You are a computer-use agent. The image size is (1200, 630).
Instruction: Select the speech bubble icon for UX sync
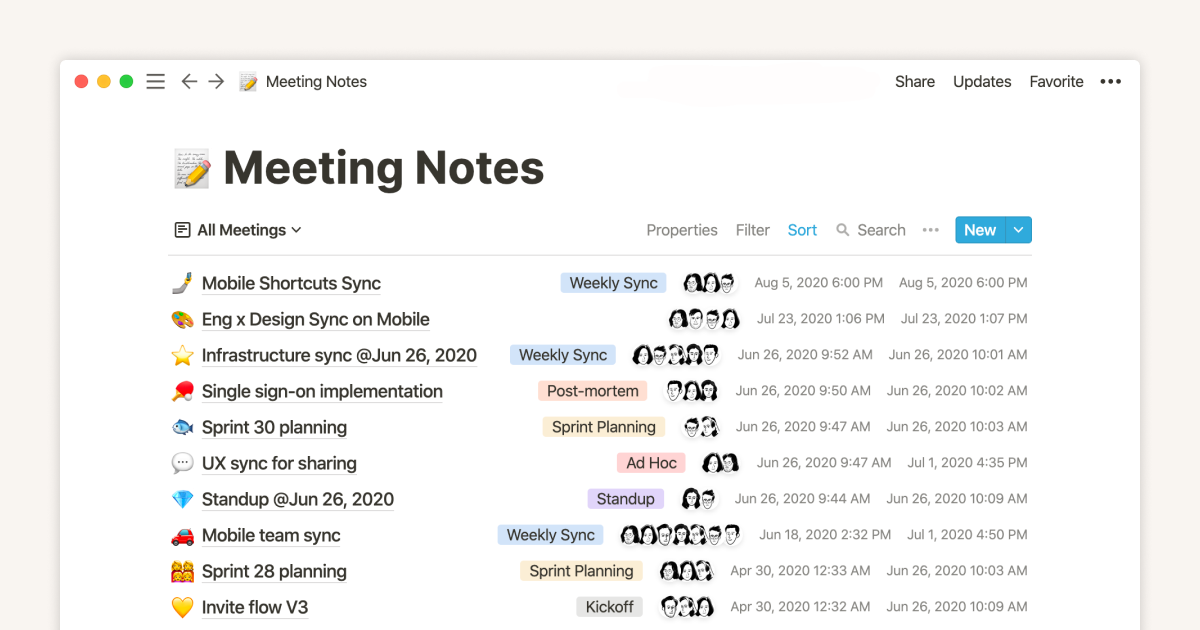(x=183, y=462)
